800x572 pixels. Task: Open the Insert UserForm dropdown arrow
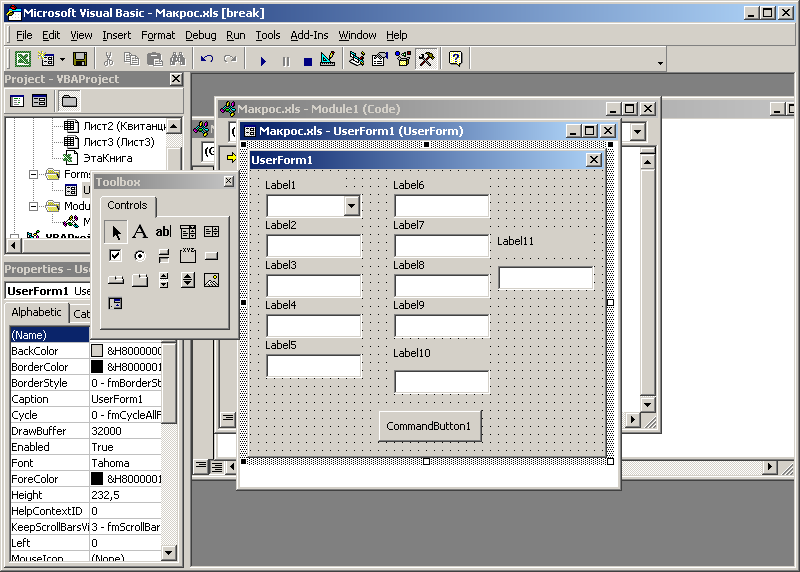click(x=62, y=60)
